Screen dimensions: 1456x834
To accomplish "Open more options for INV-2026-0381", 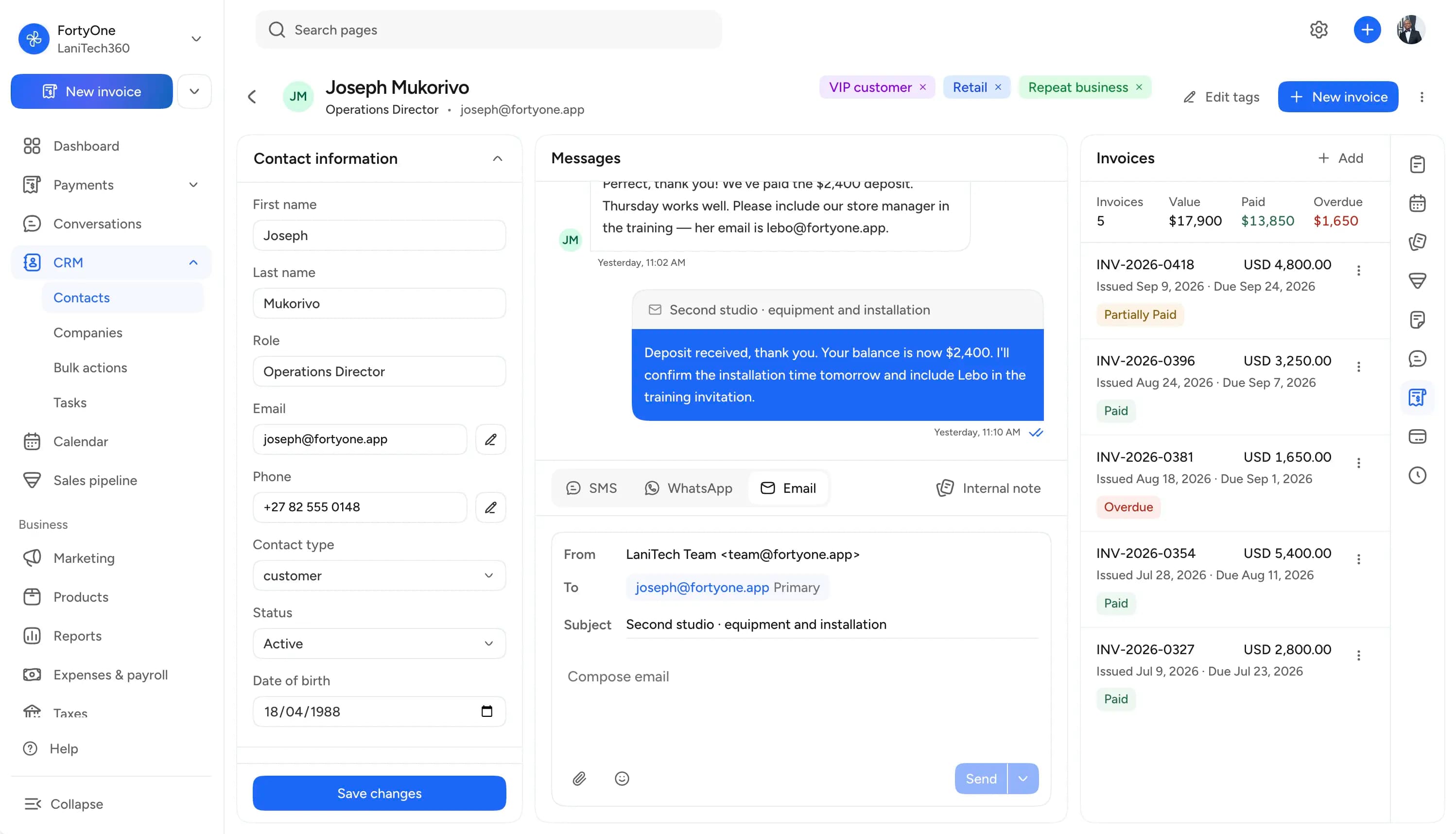I will point(1358,463).
